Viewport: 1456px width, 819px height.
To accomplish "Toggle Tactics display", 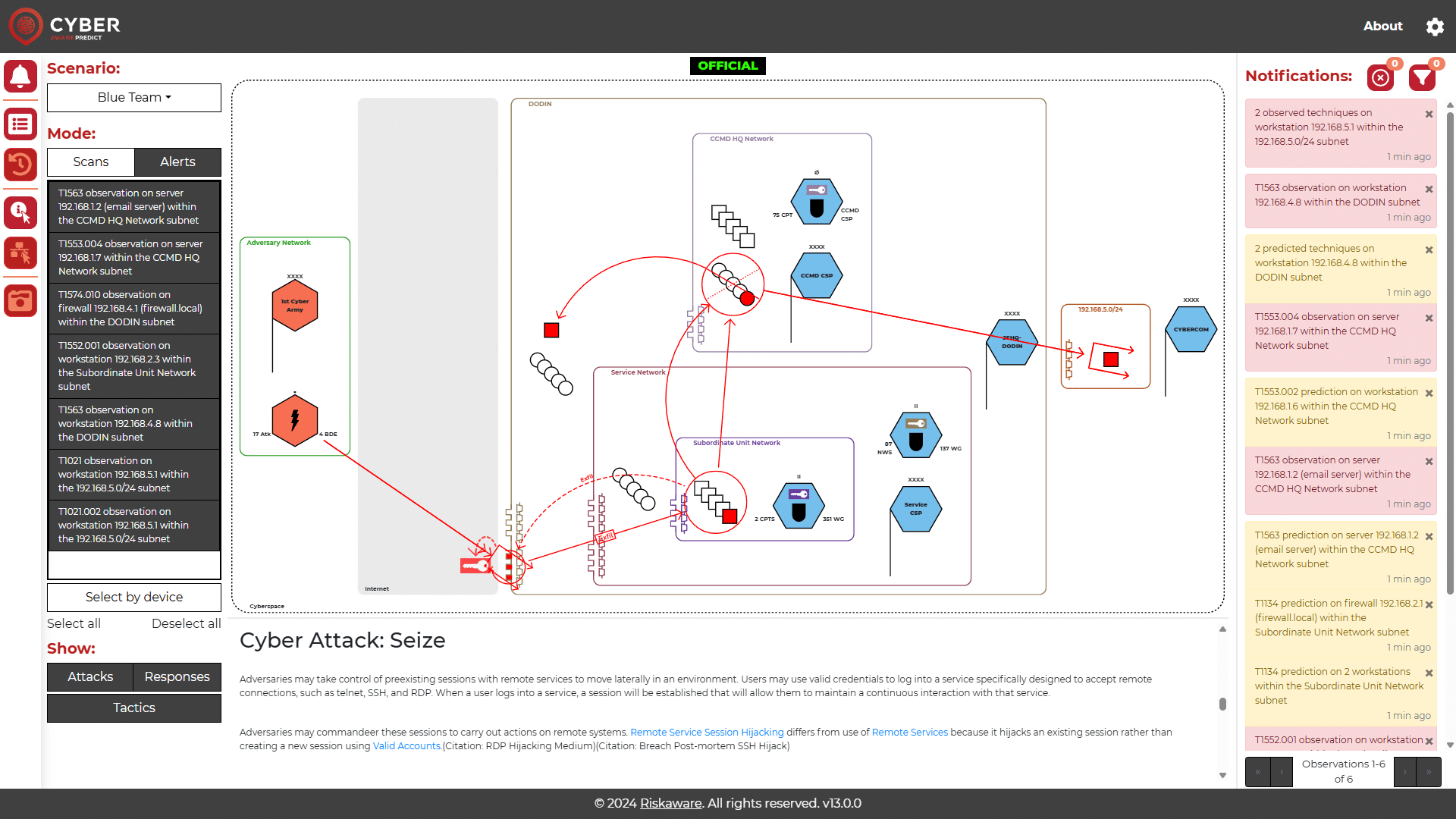I will tap(134, 708).
